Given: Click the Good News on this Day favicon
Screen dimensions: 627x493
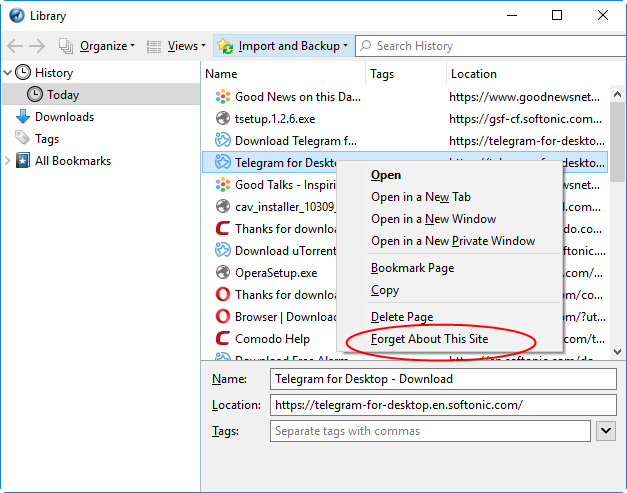Looking at the screenshot, I should point(223,97).
